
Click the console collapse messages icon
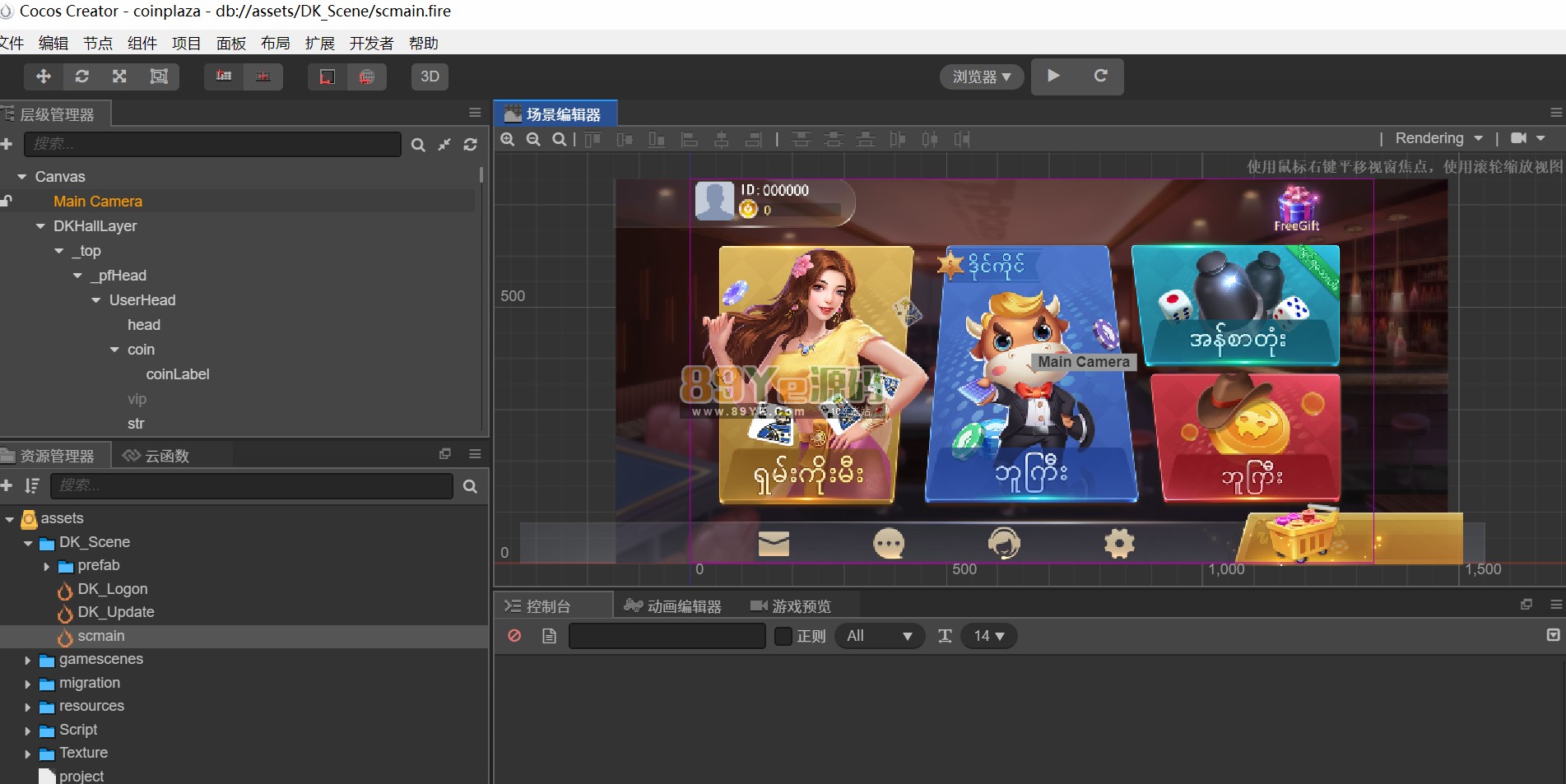1553,635
